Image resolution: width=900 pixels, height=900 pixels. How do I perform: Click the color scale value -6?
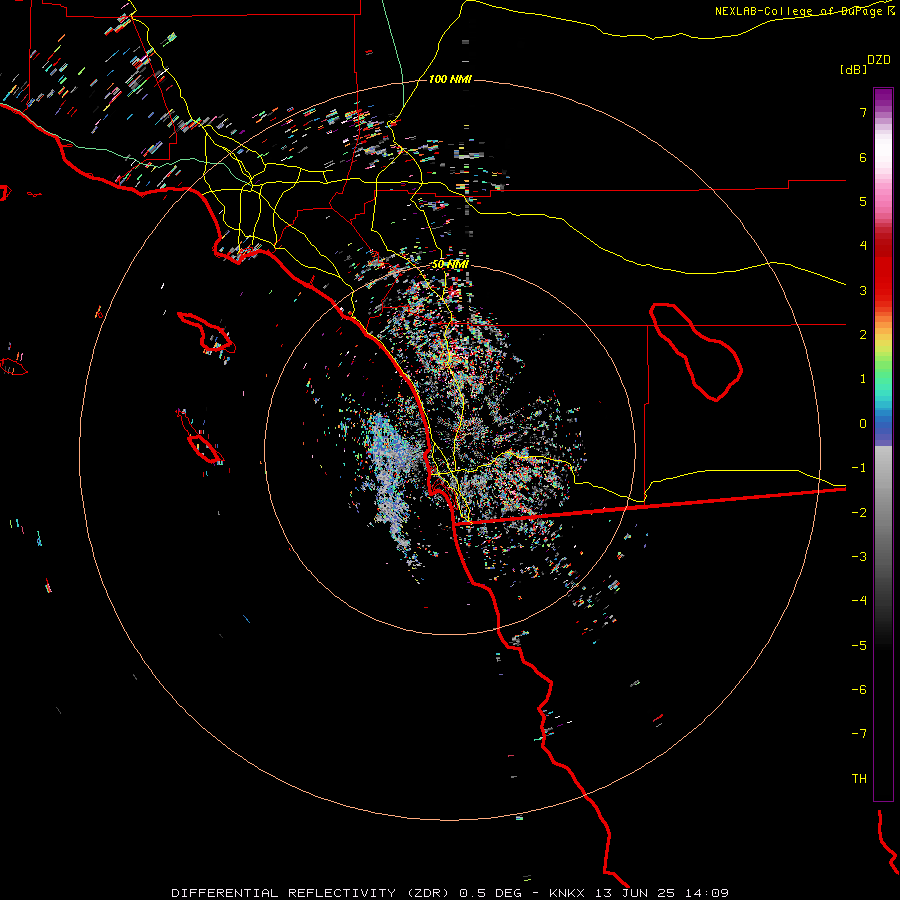point(859,690)
